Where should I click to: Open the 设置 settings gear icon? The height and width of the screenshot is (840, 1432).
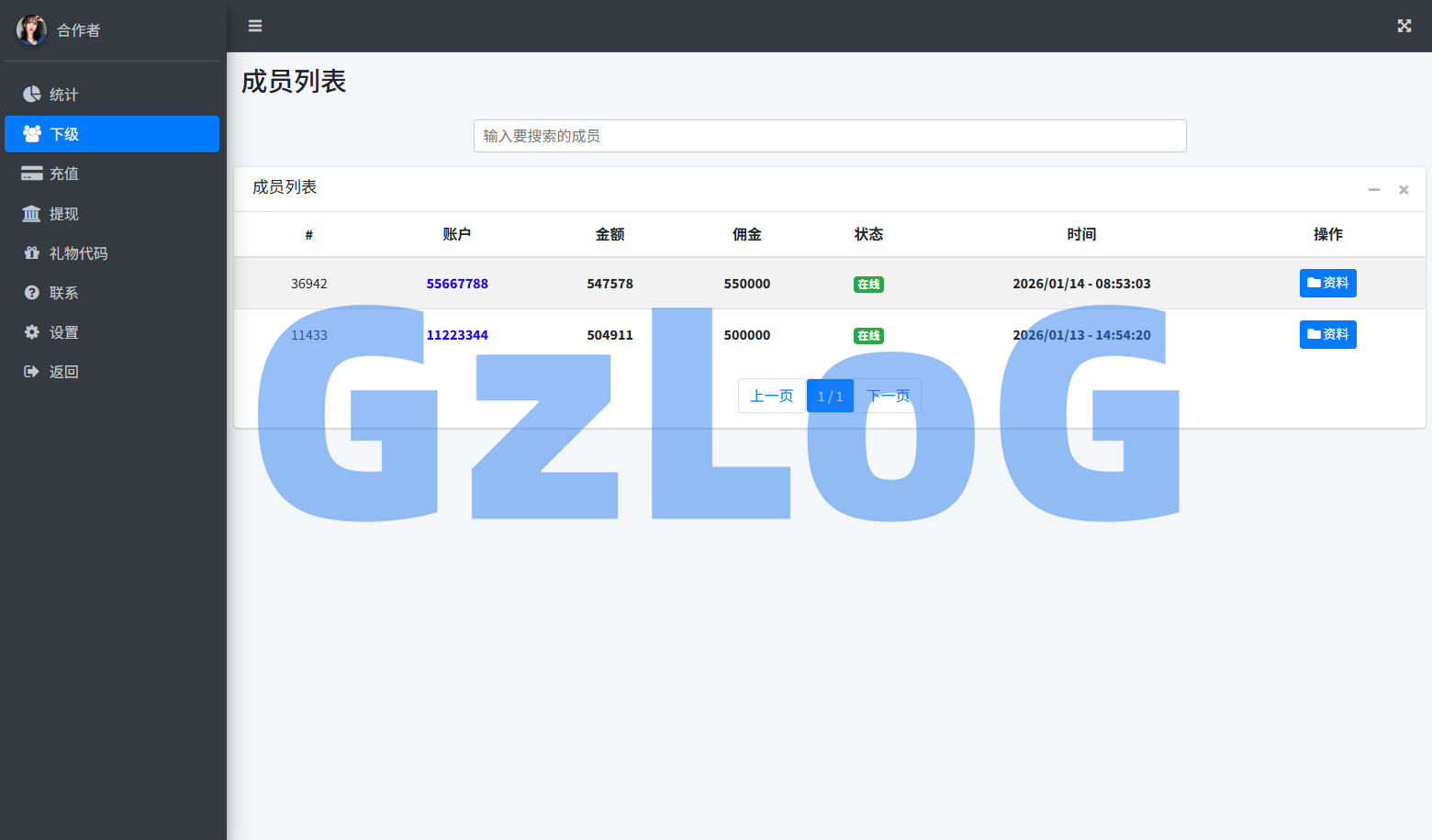[x=30, y=331]
